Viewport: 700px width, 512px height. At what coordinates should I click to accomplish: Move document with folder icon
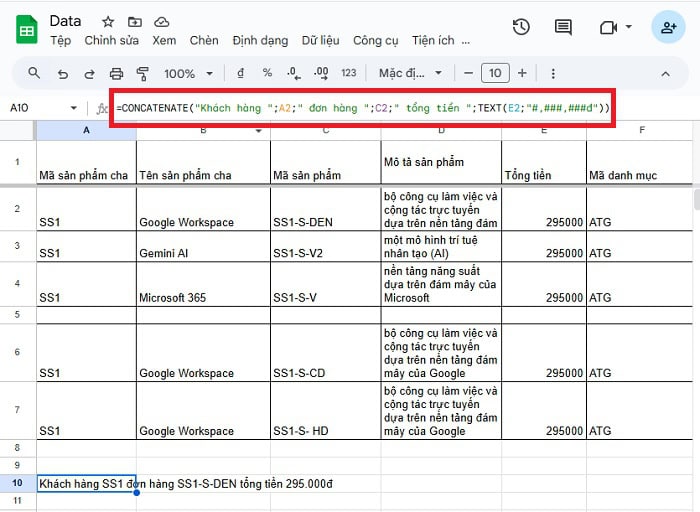[135, 21]
